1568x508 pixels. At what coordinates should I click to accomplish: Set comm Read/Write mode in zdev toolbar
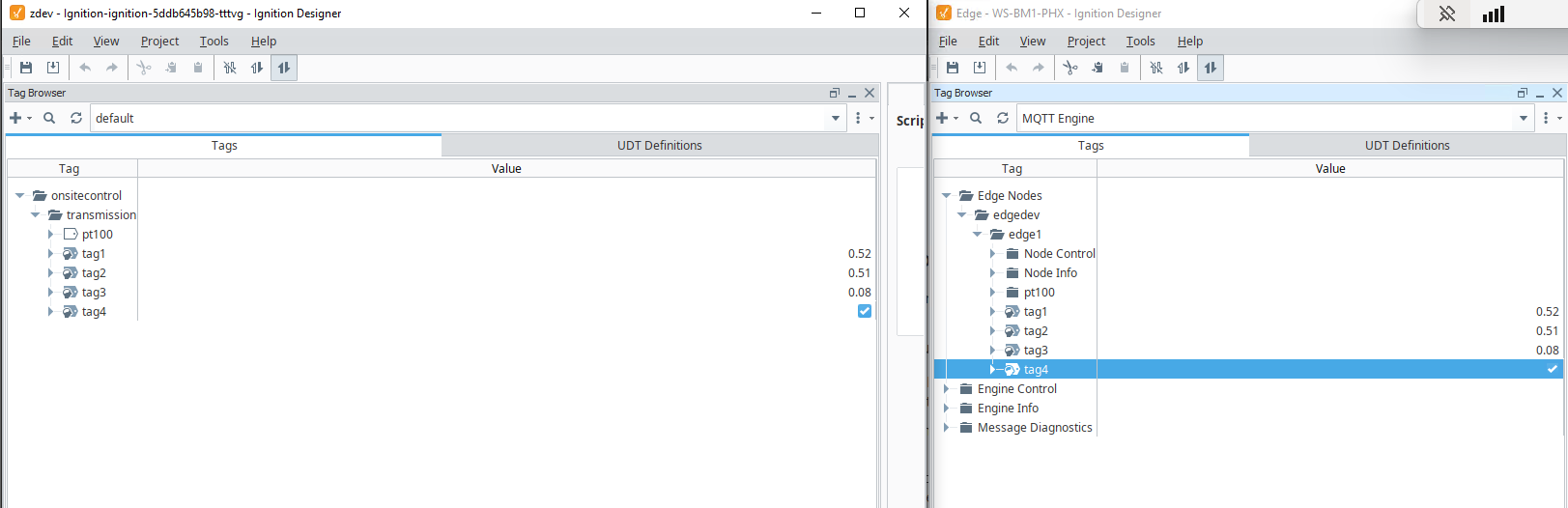(284, 68)
